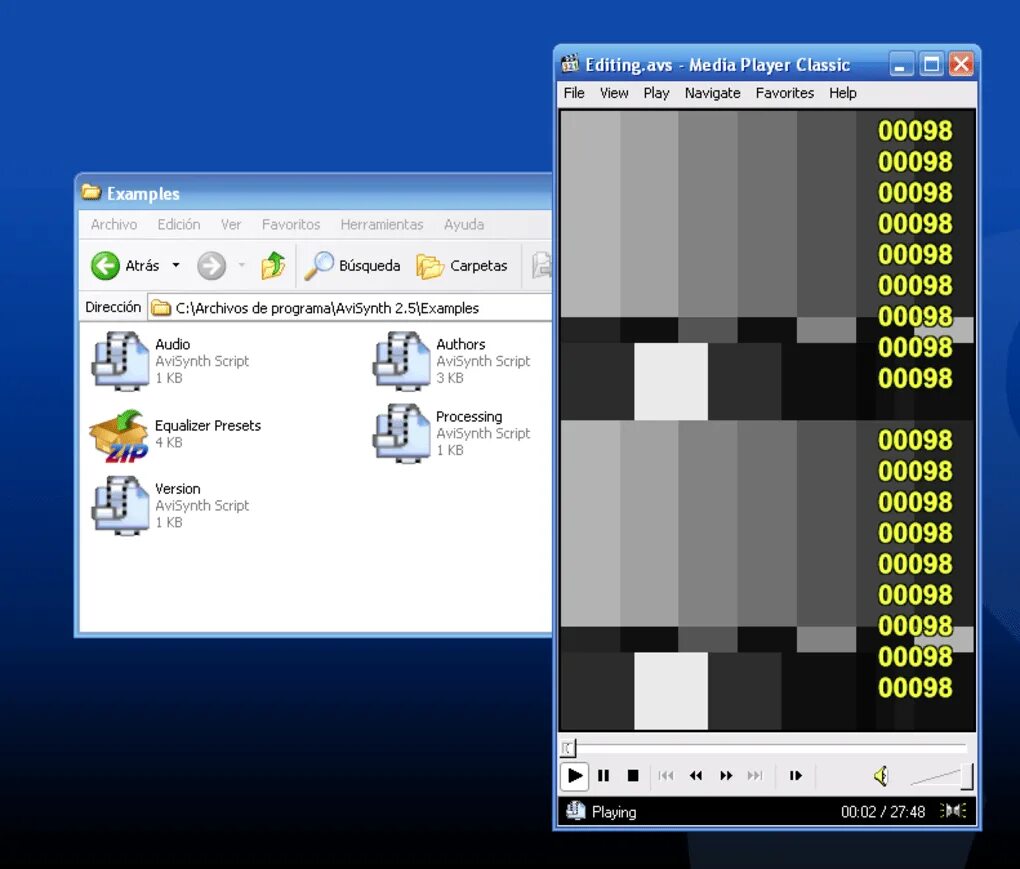This screenshot has height=869, width=1020.
Task: Click the stereo audio icon in status bar
Action: [953, 811]
